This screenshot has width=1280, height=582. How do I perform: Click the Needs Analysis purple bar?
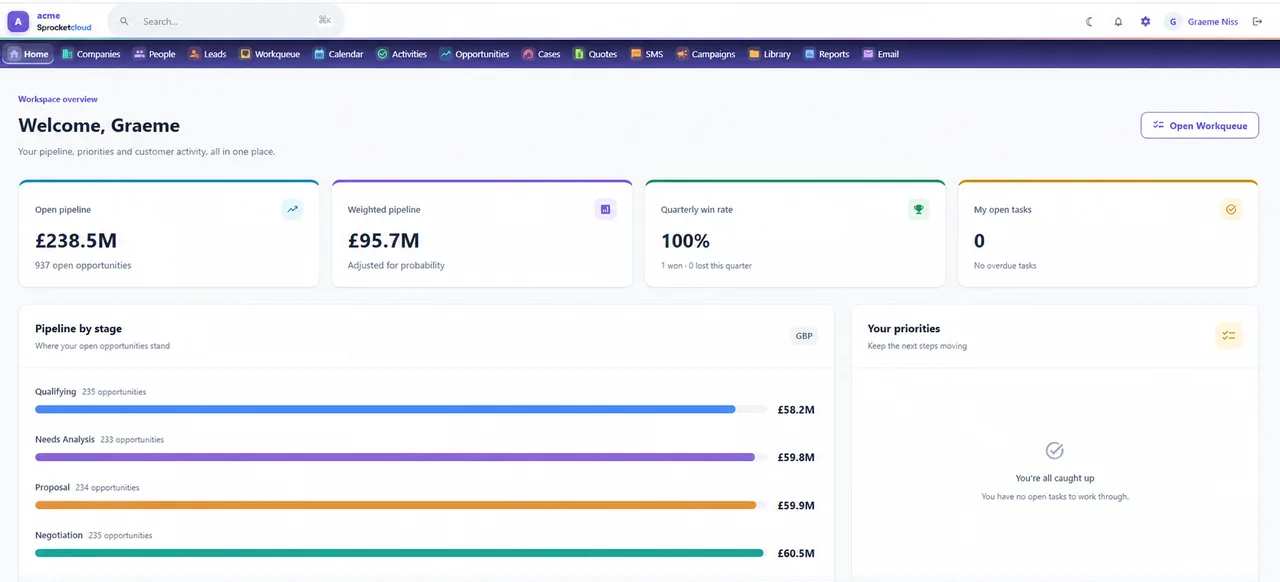click(395, 457)
